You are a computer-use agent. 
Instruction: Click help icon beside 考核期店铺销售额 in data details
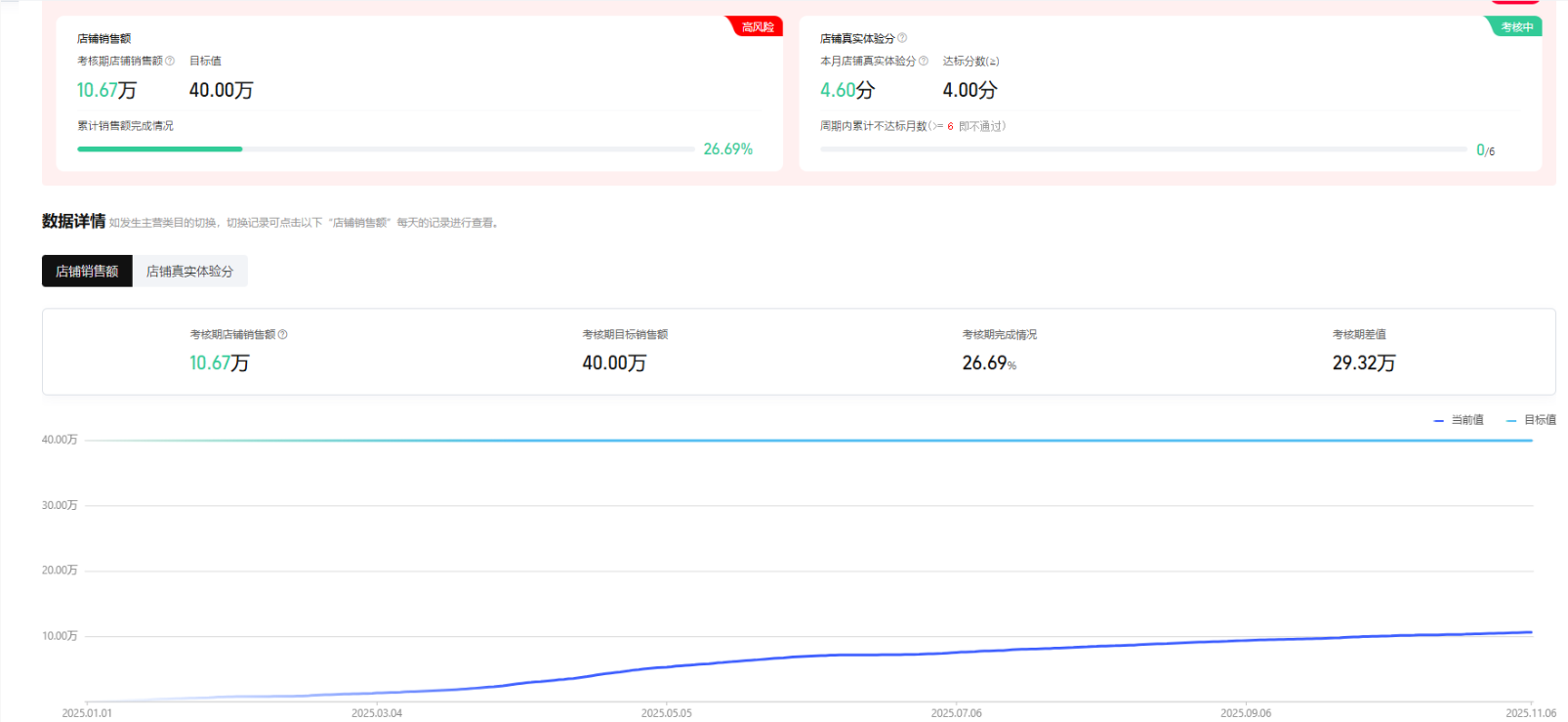(x=283, y=334)
